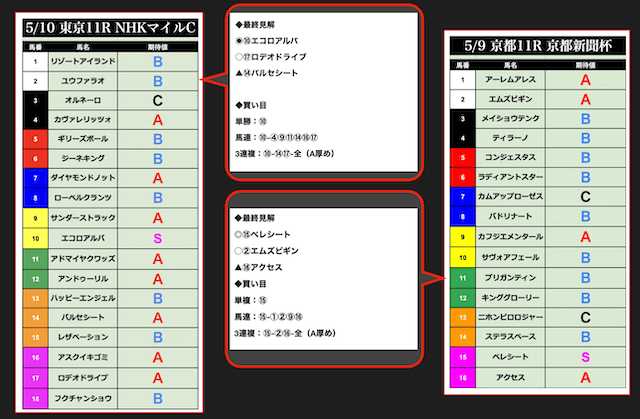Click the '▲⑭バルセシート' line in top bubble
The width and height of the screenshot is (640, 419).
point(267,73)
